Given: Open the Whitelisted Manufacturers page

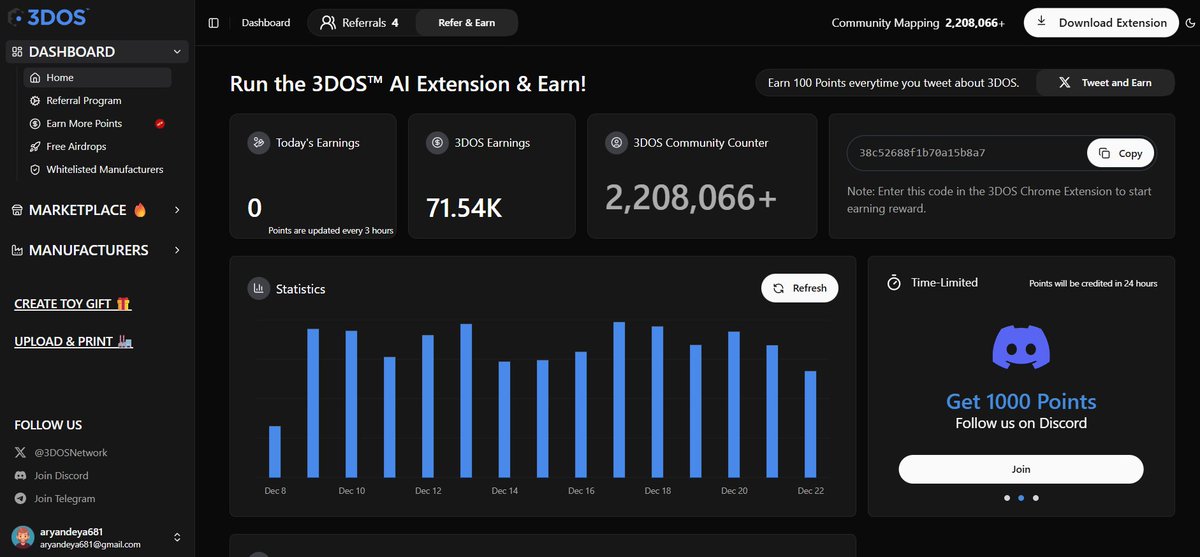Looking at the screenshot, I should 98,169.
